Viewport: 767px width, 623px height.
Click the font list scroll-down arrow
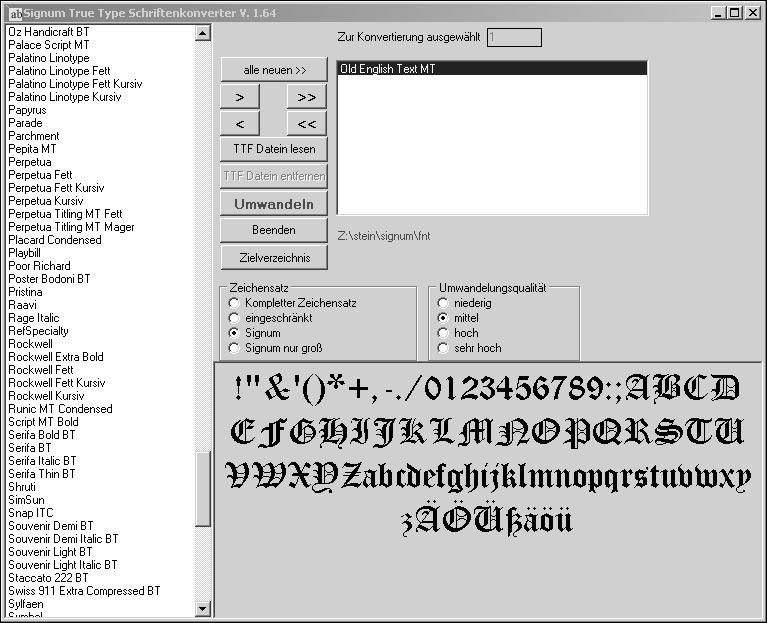click(203, 608)
